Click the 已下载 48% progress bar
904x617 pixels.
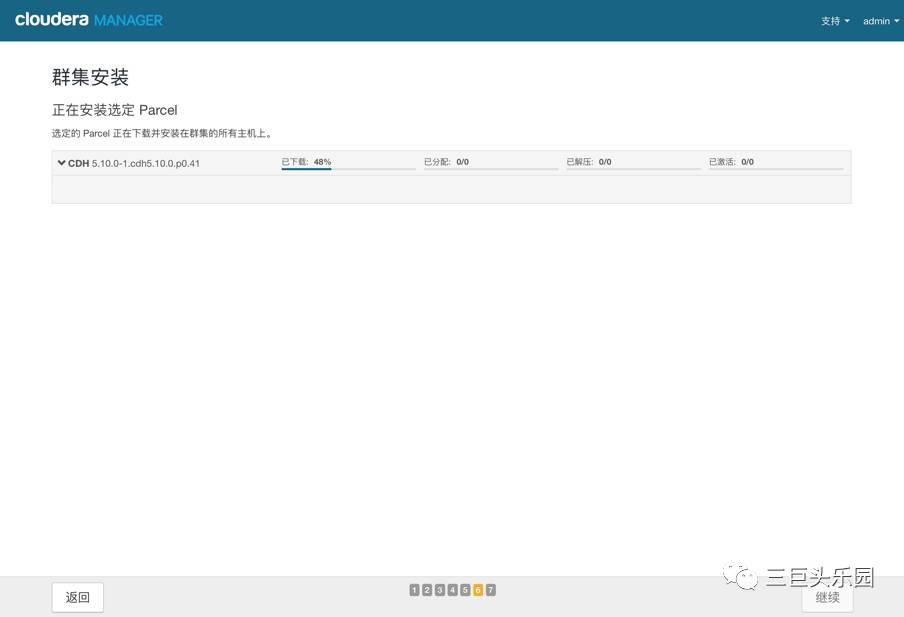348,163
